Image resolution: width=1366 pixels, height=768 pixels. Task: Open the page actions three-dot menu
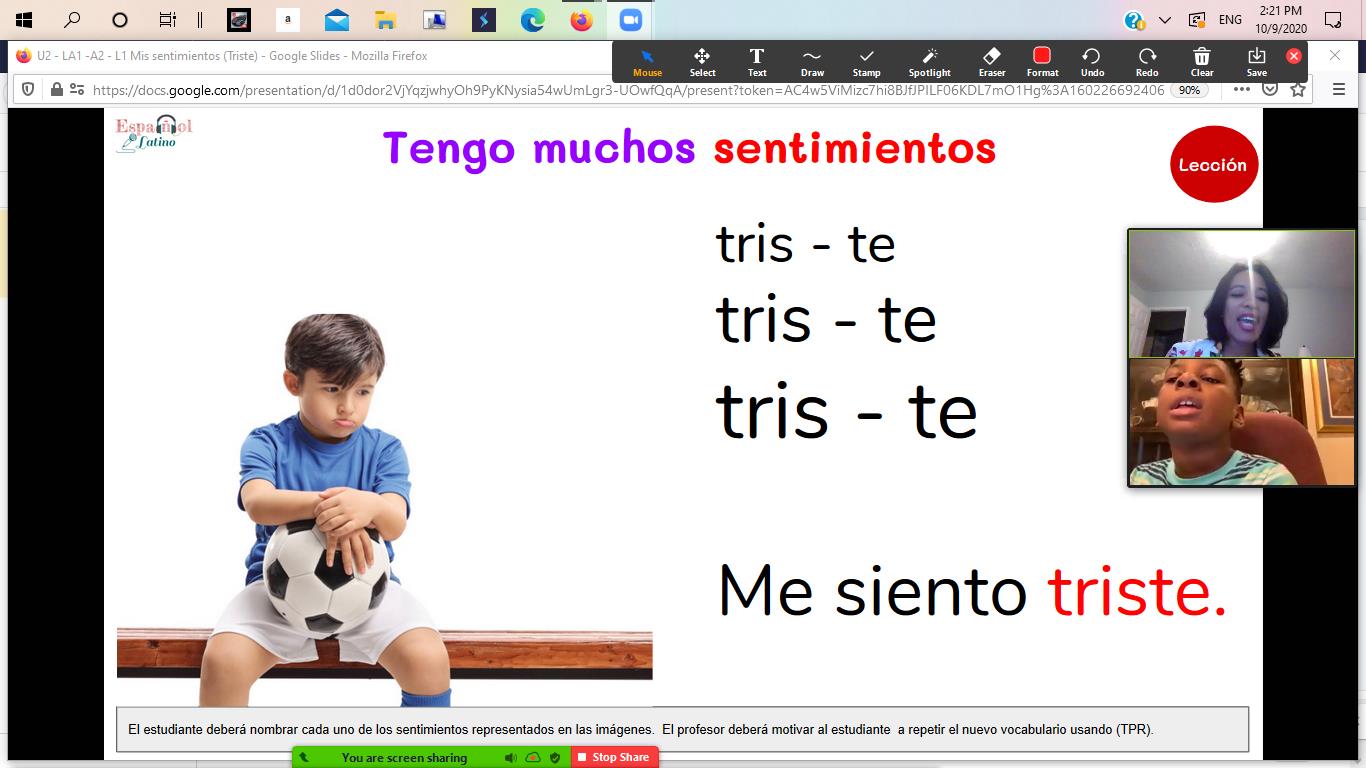coord(1241,89)
